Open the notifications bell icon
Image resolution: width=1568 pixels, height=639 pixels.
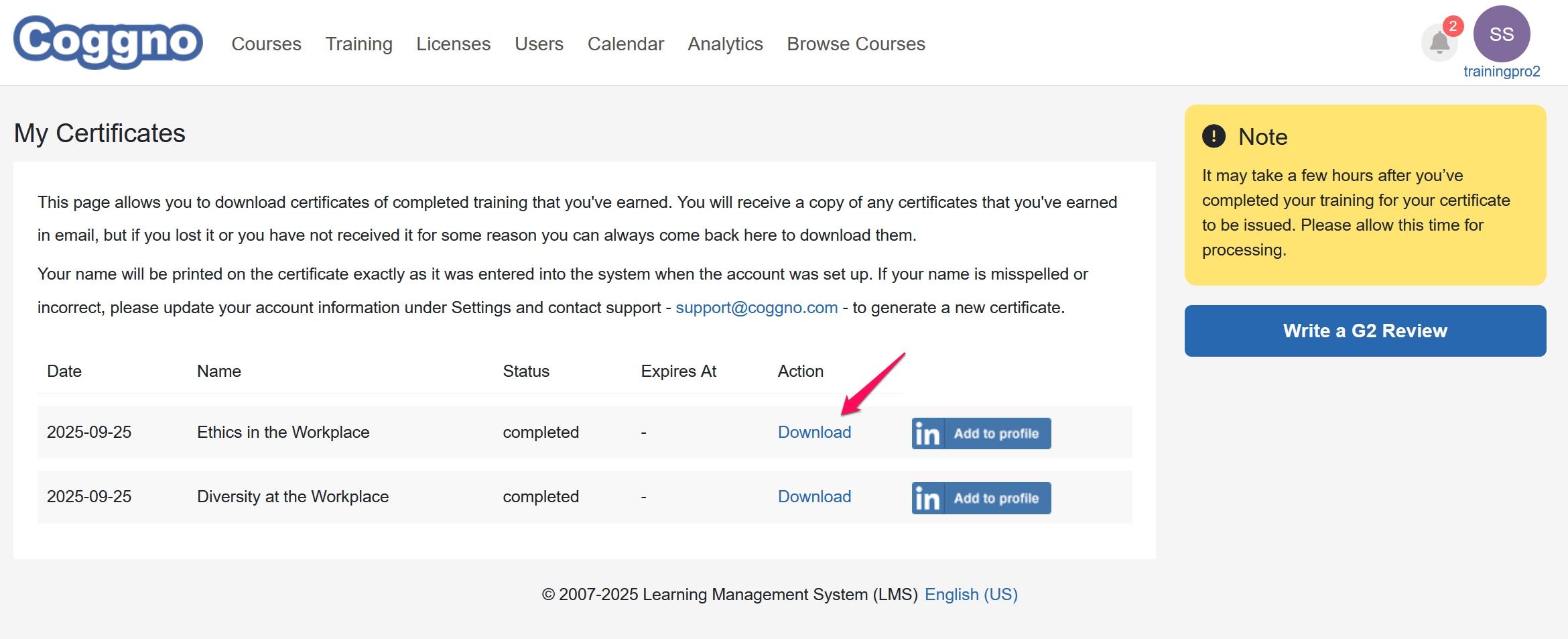[1439, 43]
